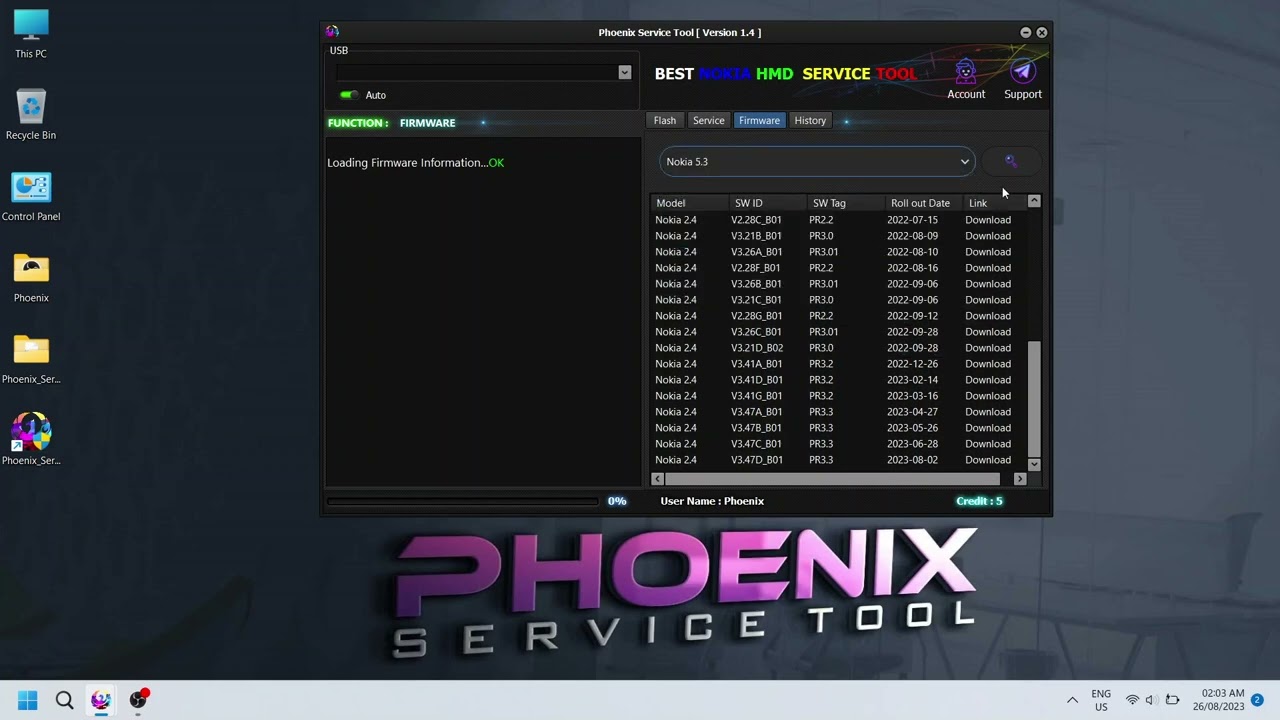
Task: Click the firmware search magnifier icon
Action: tap(1011, 161)
